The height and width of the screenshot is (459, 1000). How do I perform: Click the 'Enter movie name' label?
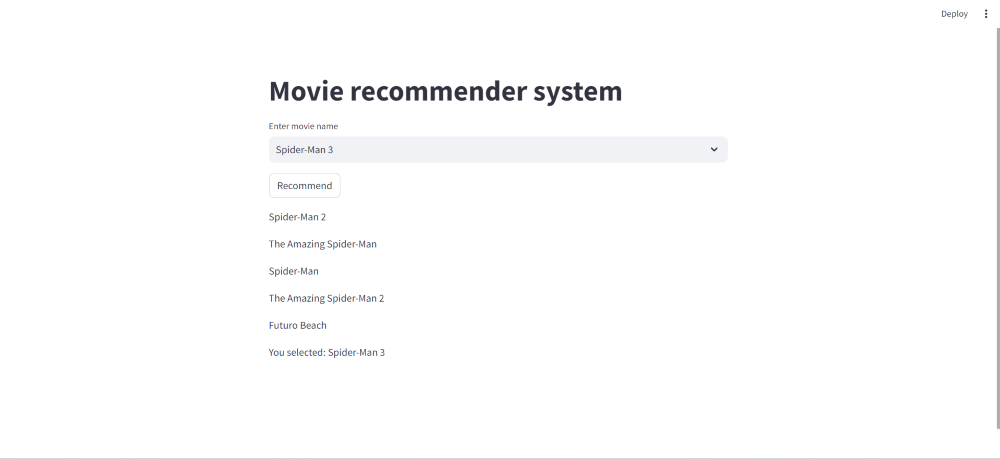pyautogui.click(x=303, y=126)
